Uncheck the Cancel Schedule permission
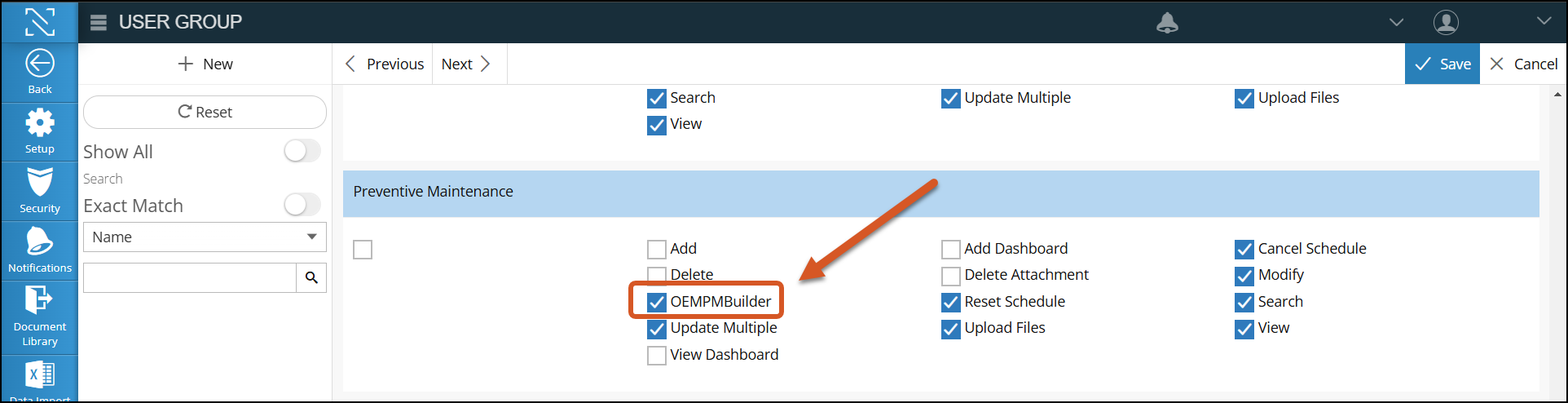This screenshot has width=1568, height=403. (x=1244, y=250)
